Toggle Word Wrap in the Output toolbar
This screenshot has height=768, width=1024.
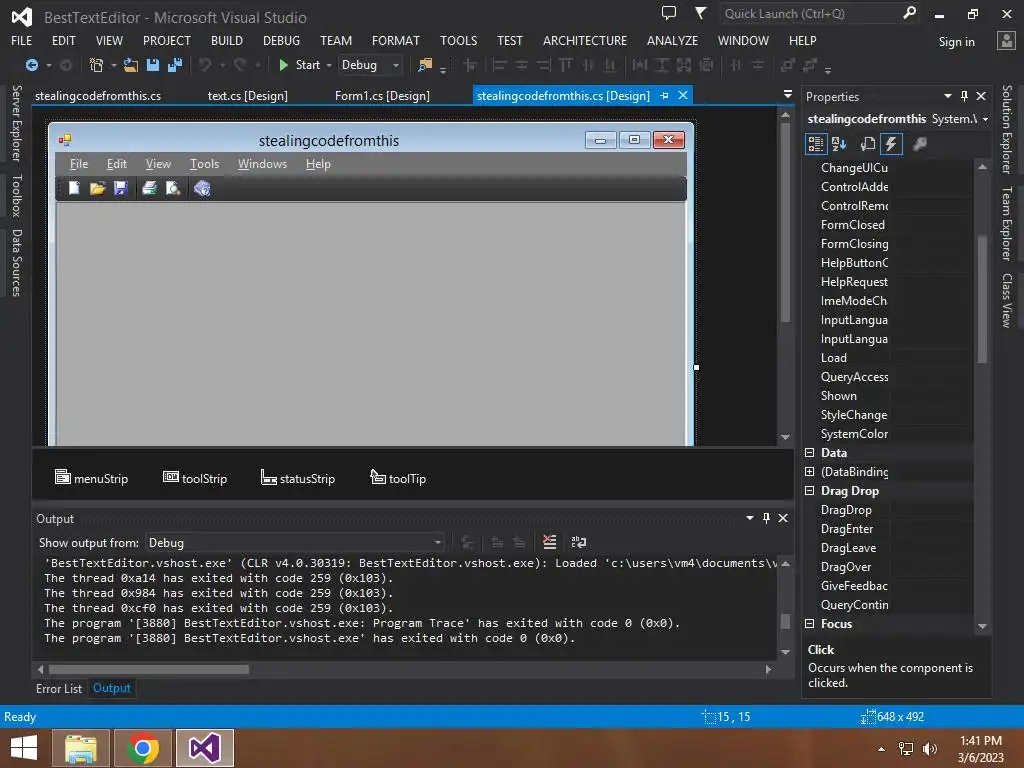tap(578, 542)
